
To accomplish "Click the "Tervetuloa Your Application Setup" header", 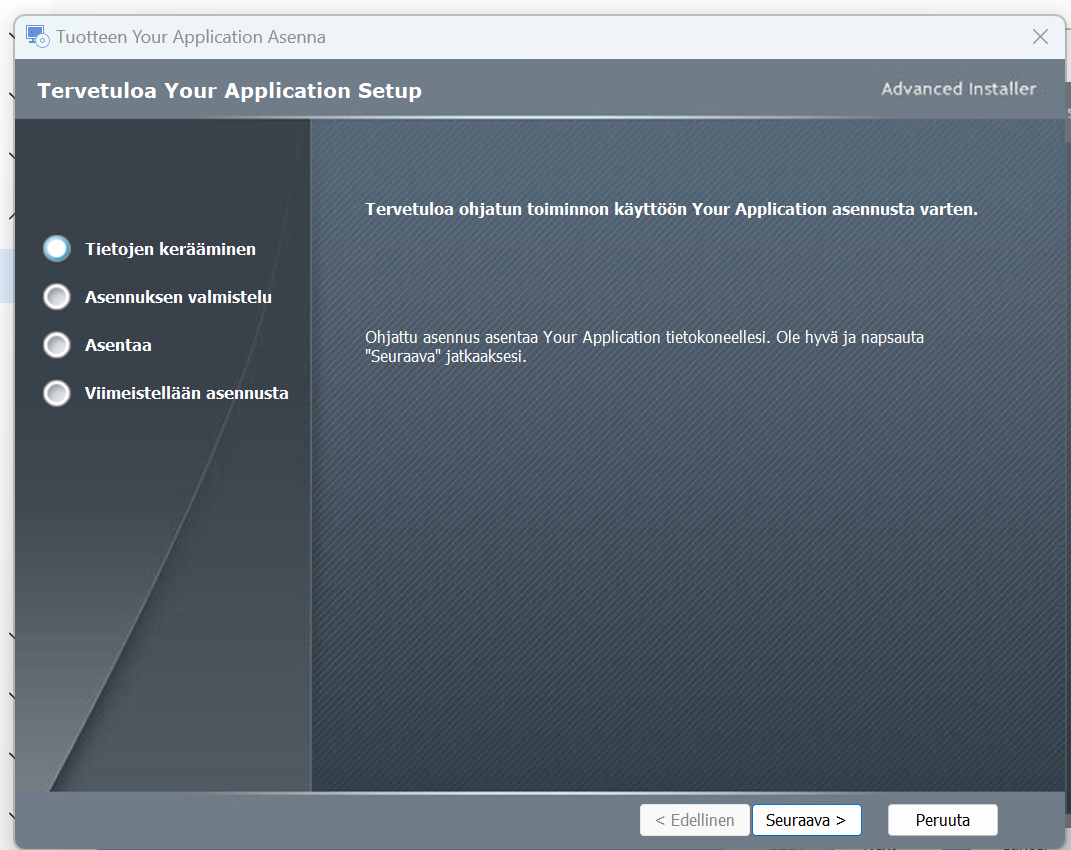I will pos(229,91).
